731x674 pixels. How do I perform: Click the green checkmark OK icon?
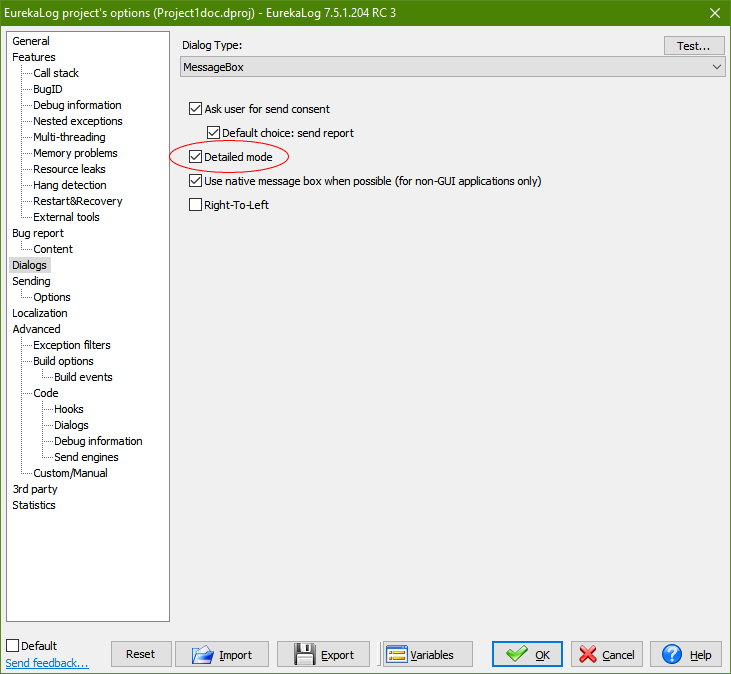[x=516, y=655]
